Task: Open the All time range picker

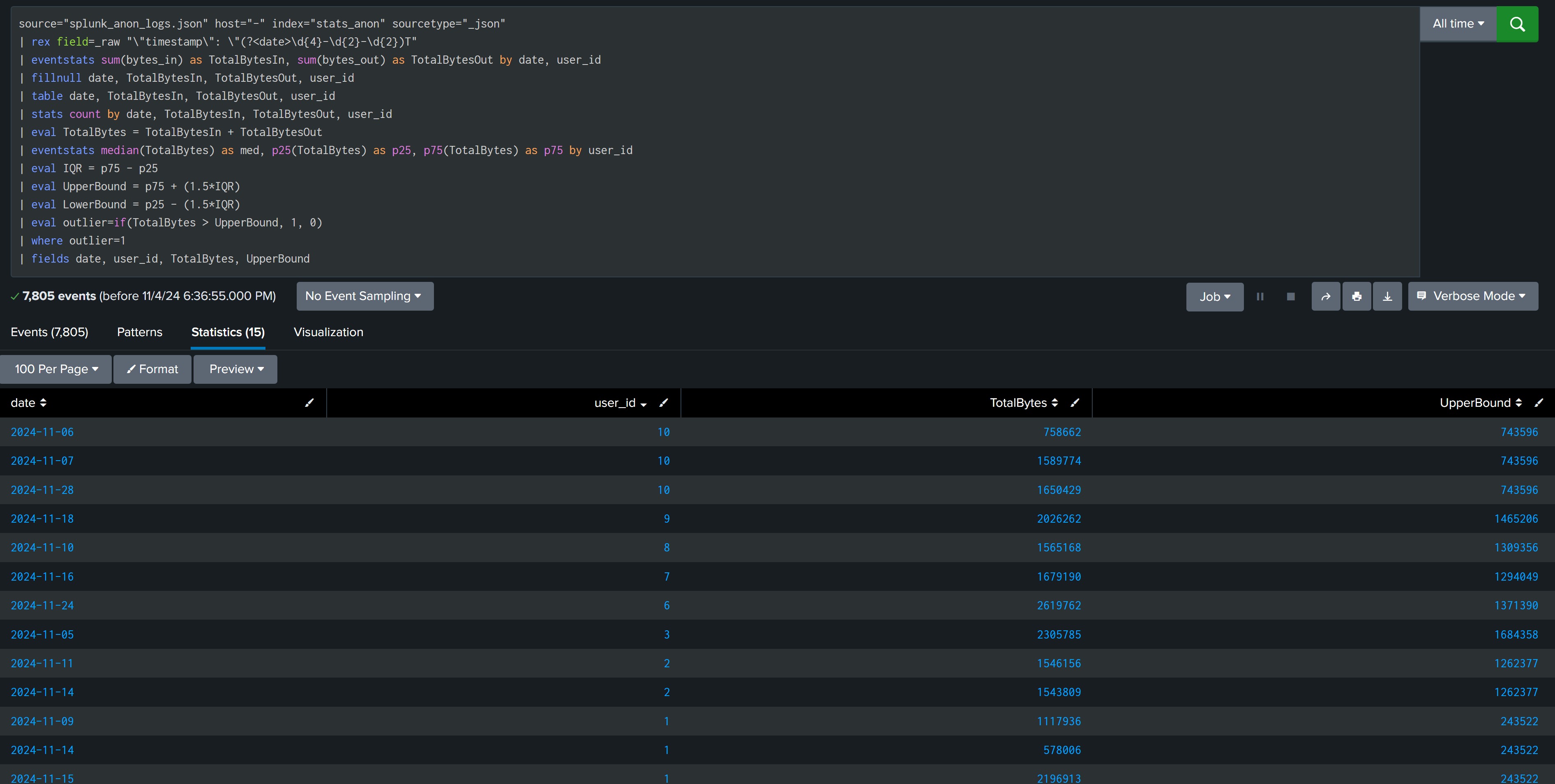Action: pyautogui.click(x=1458, y=24)
